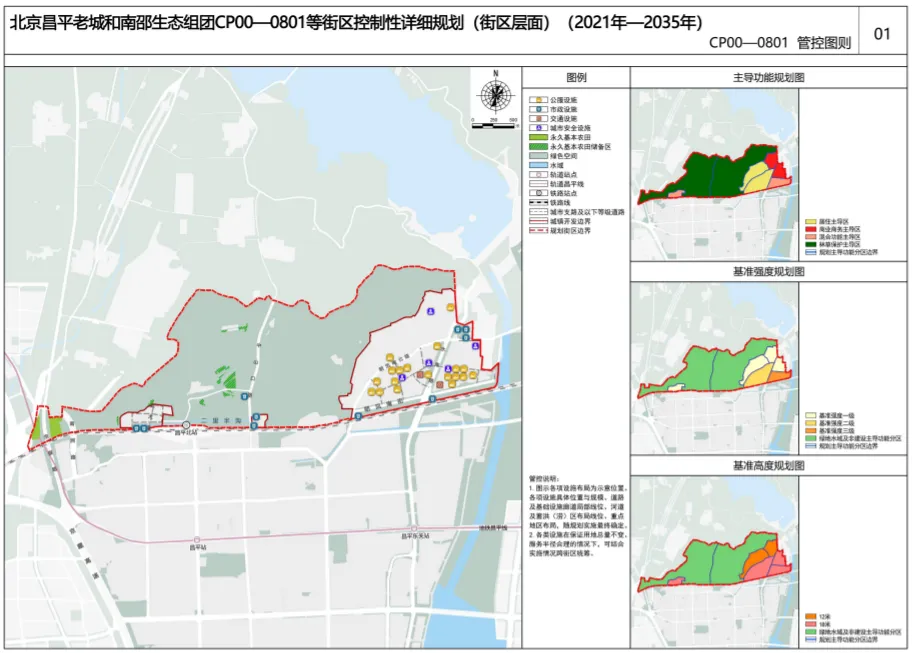Click the 昌平东关站 metro station marker

[414, 529]
